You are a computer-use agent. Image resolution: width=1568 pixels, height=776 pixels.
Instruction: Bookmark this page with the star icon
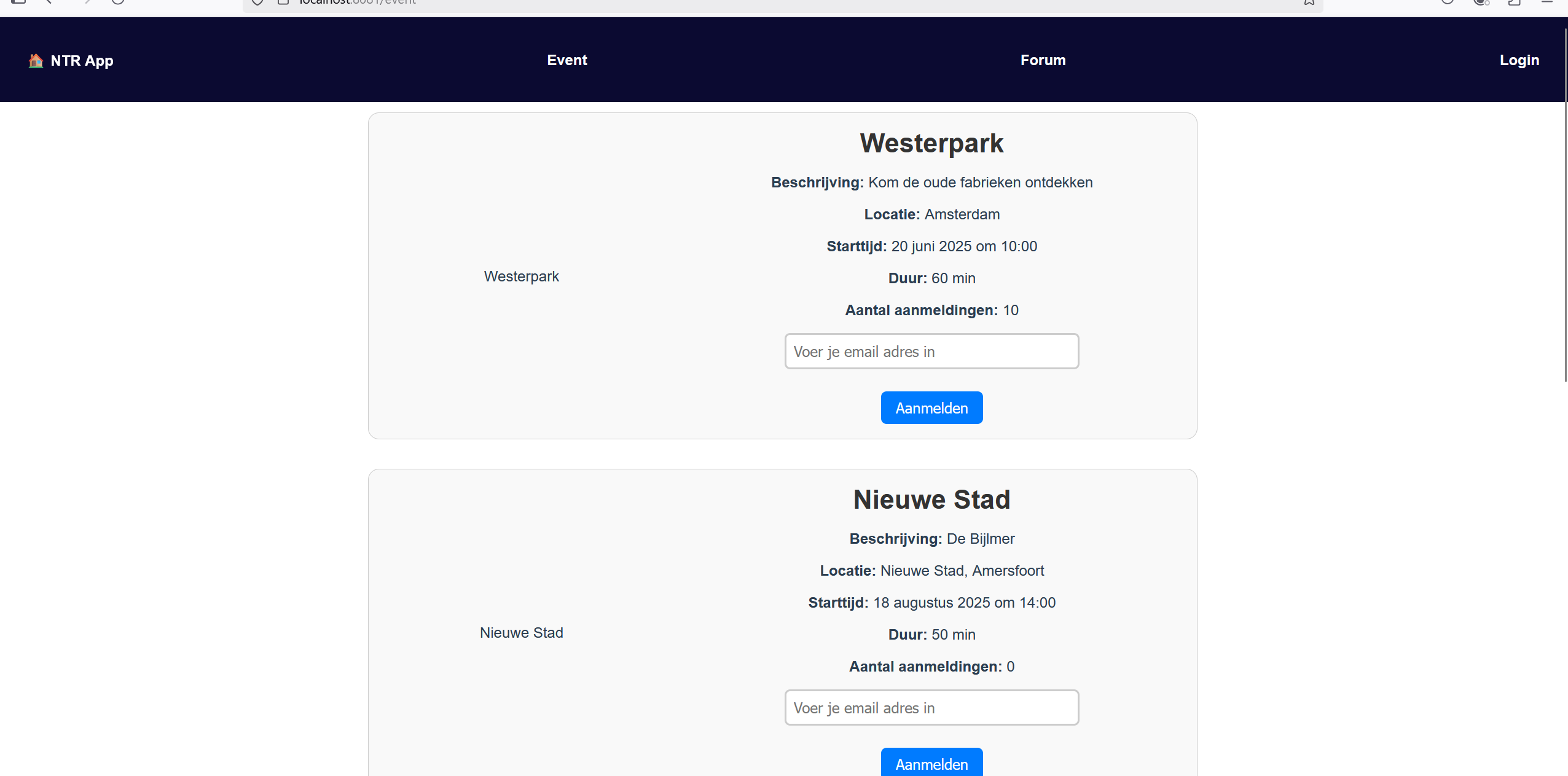point(1309,2)
